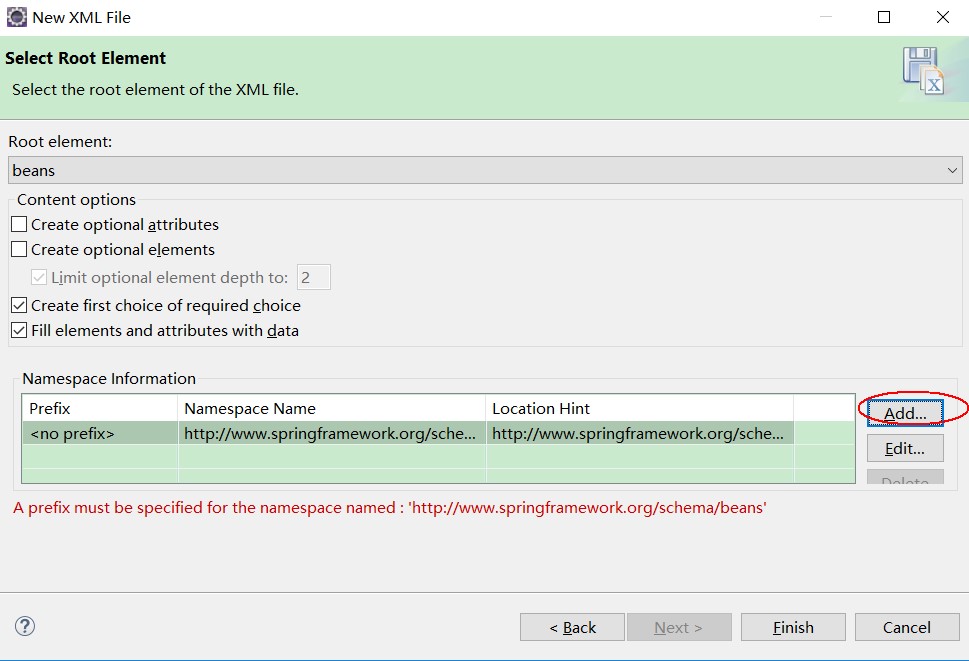This screenshot has width=969, height=661.
Task: Uncheck Fill elements and attributes with data
Action: point(19,330)
